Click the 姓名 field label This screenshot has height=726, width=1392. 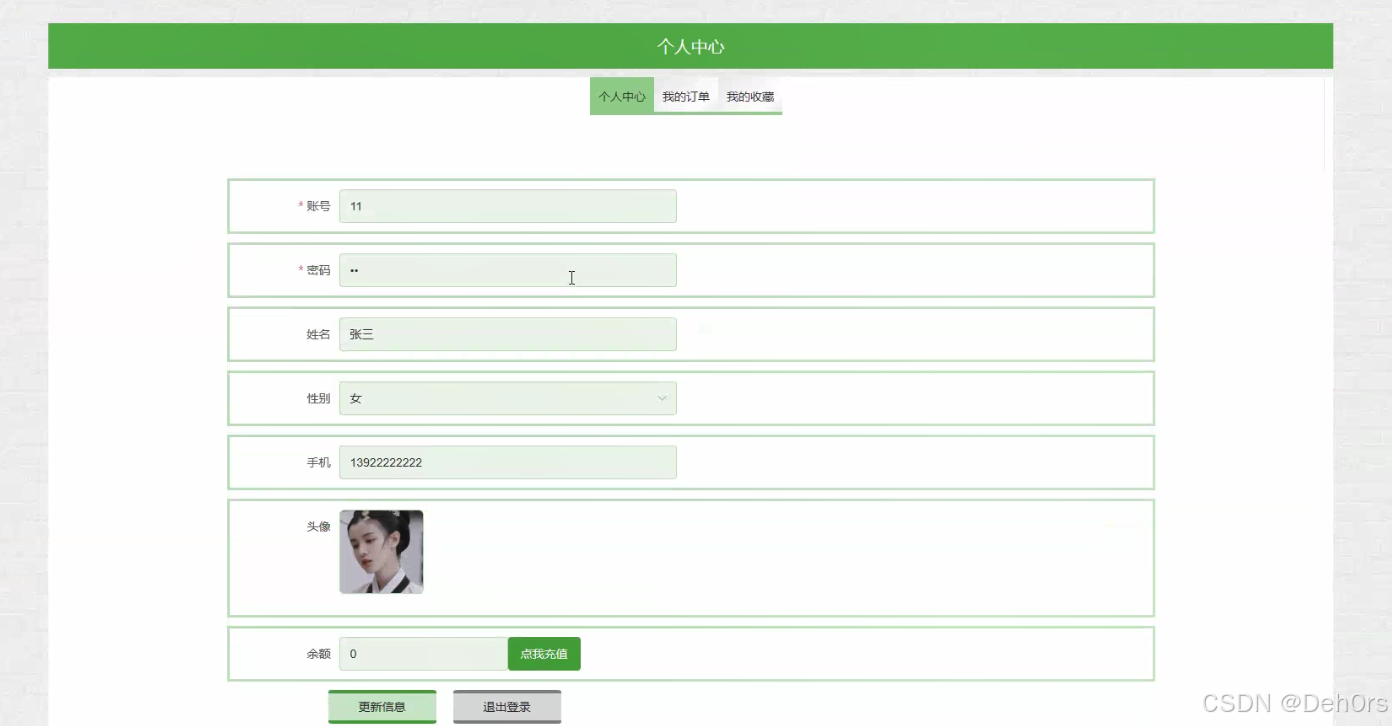click(x=318, y=334)
